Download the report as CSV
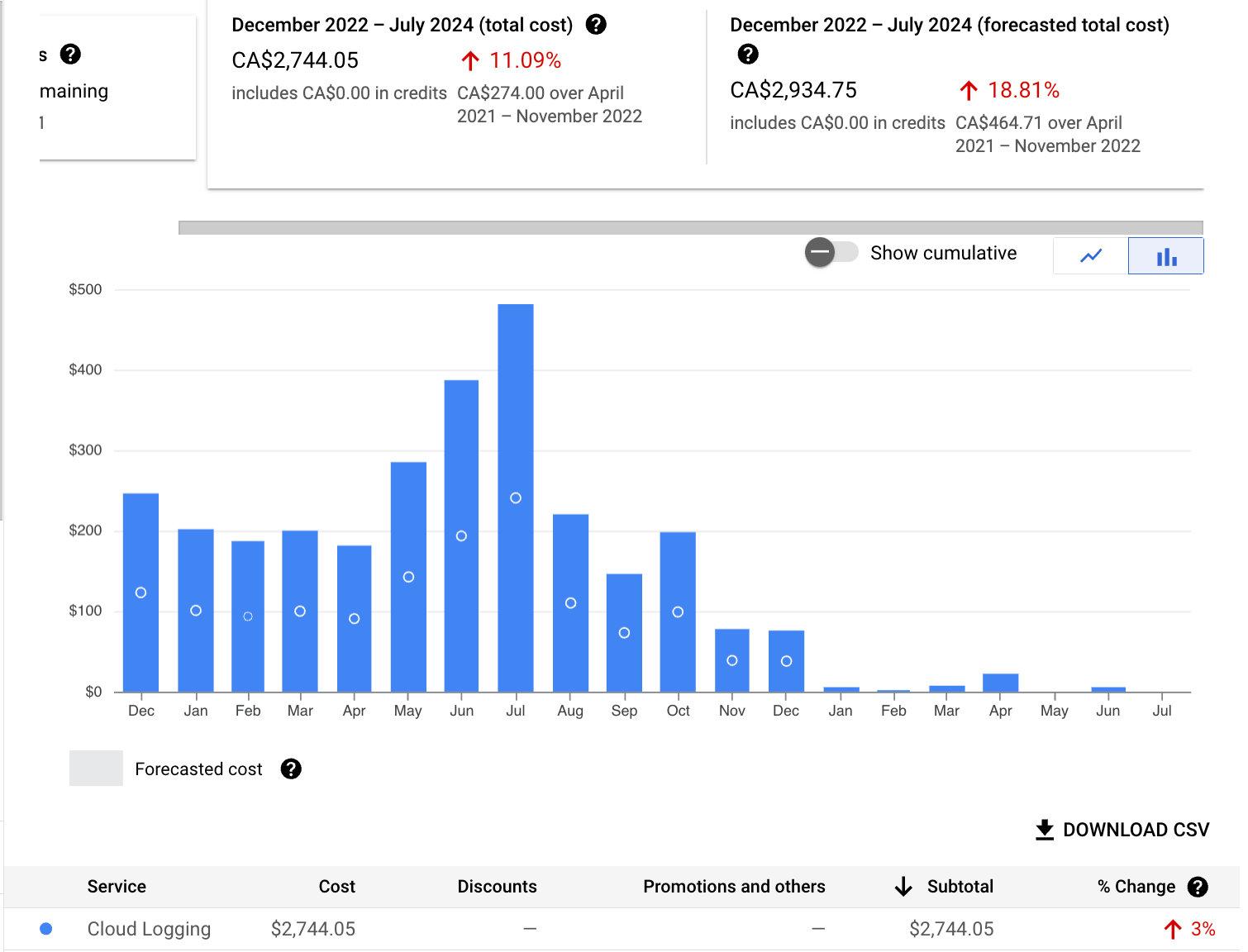 pyautogui.click(x=1122, y=830)
